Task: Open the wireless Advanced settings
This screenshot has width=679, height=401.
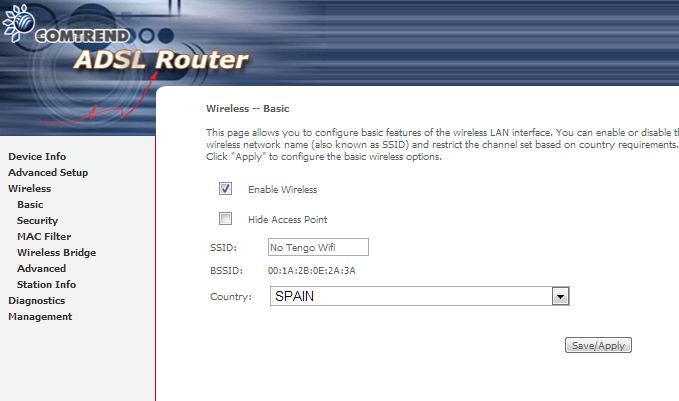Action: click(41, 268)
